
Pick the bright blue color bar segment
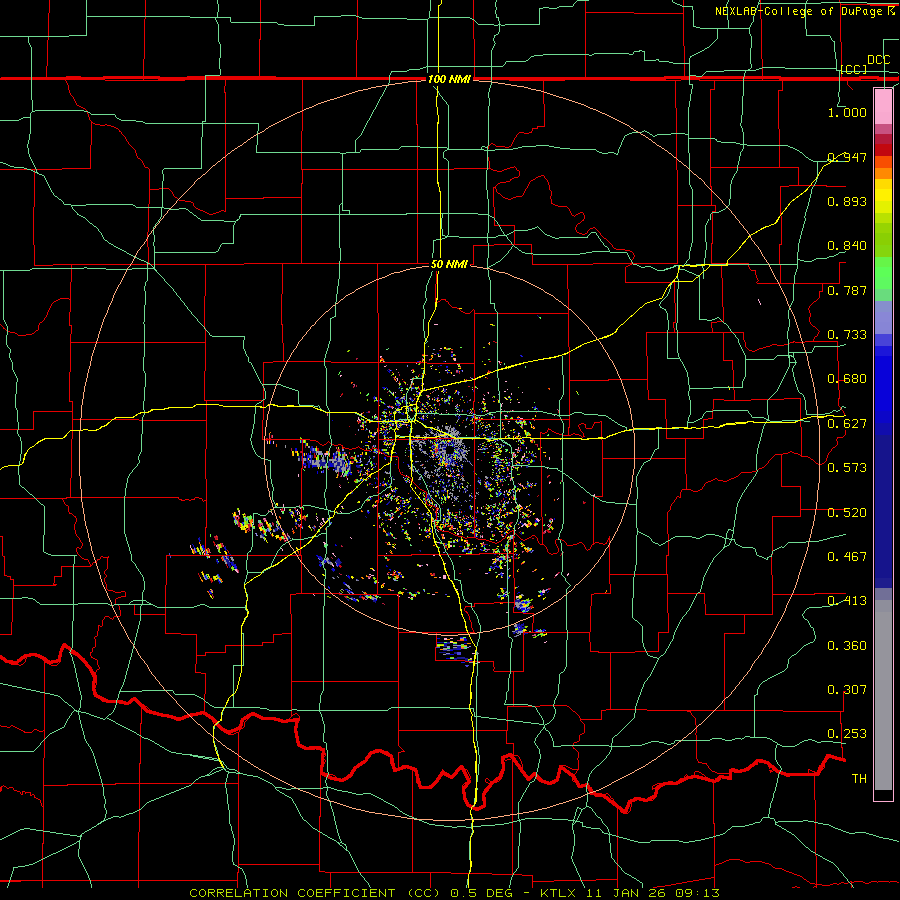[883, 390]
